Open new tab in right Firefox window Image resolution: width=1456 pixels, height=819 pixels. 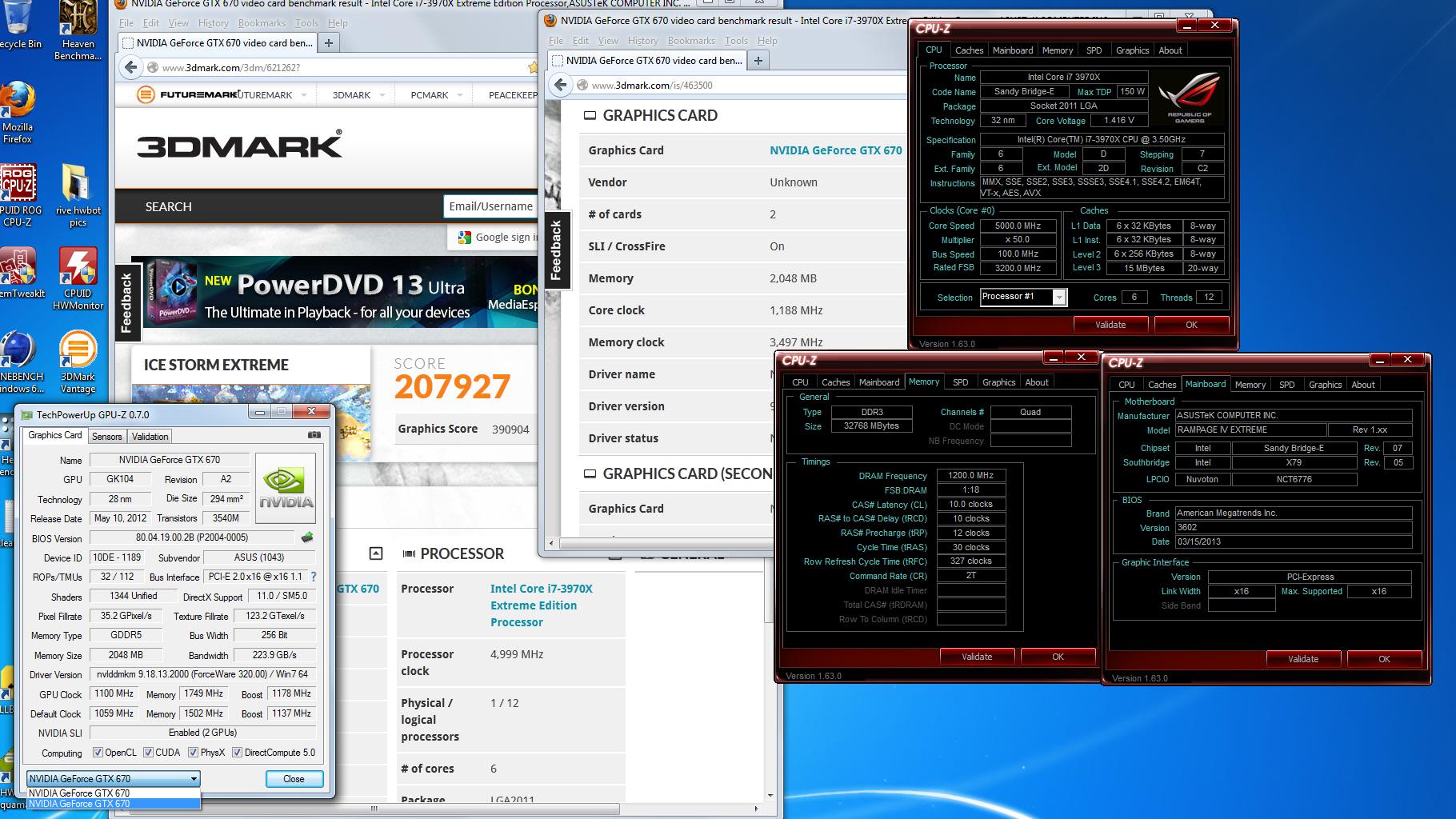click(758, 60)
